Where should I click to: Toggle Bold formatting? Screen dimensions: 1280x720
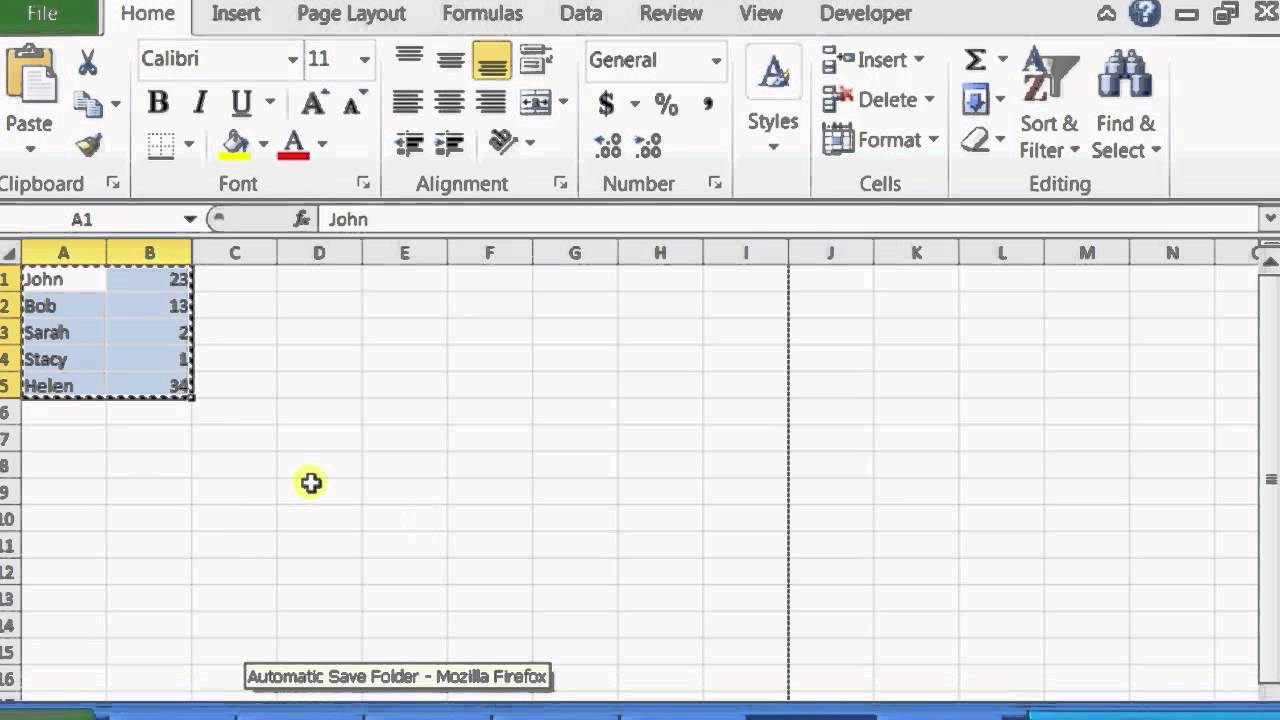[158, 102]
